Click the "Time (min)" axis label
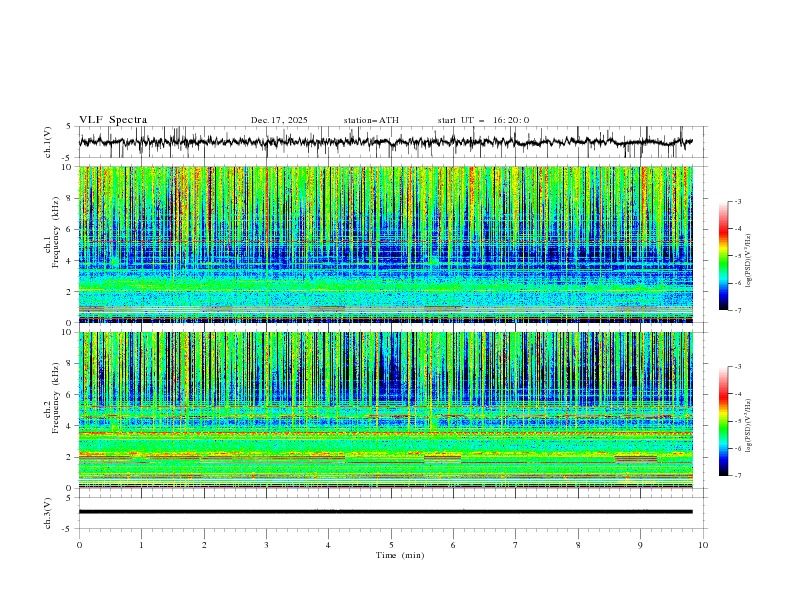The height and width of the screenshot is (612, 792). click(x=400, y=555)
